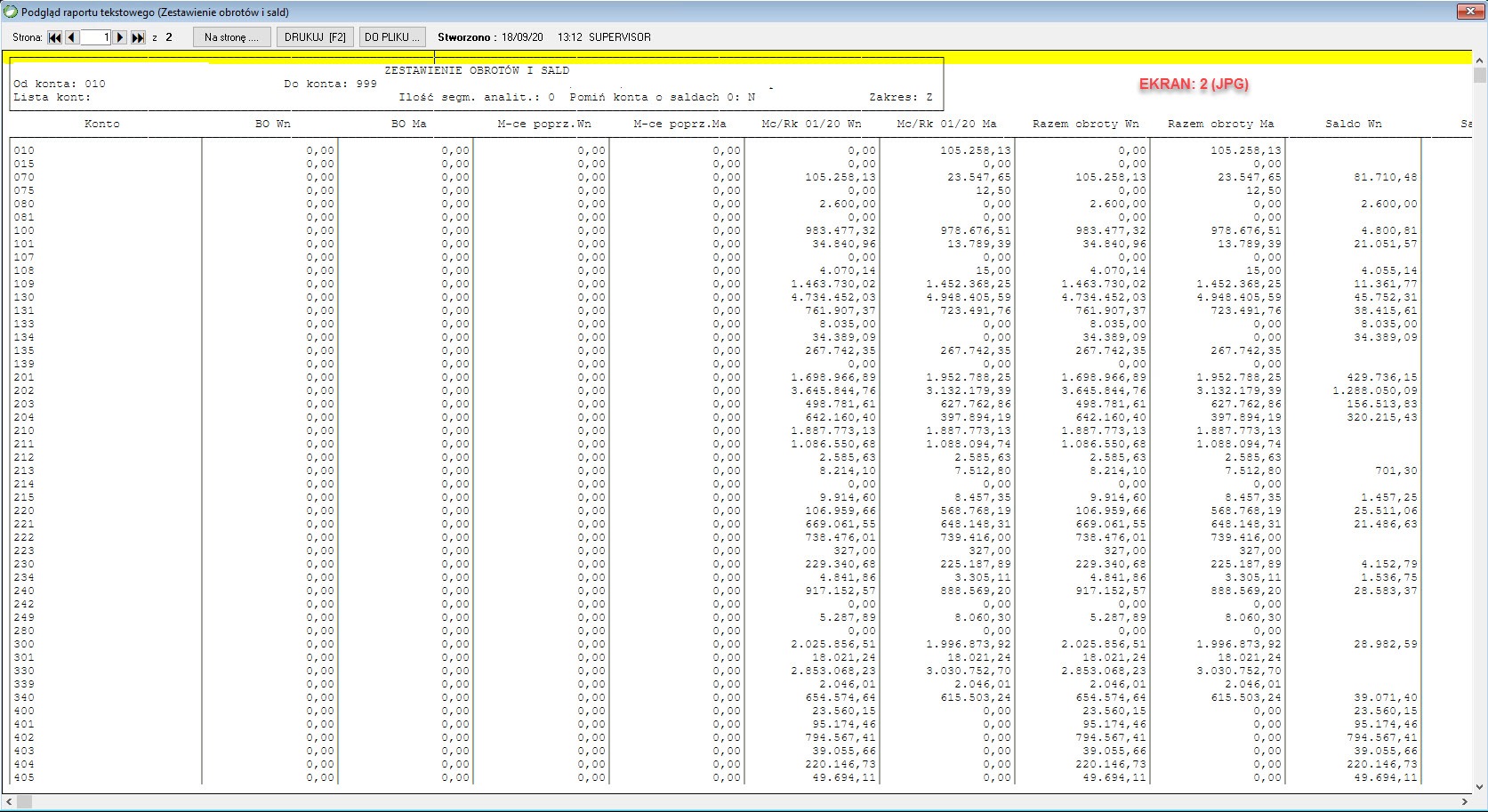1488x812 pixels.
Task: Open the 'Na stronę ....' page jump
Action: [231, 37]
